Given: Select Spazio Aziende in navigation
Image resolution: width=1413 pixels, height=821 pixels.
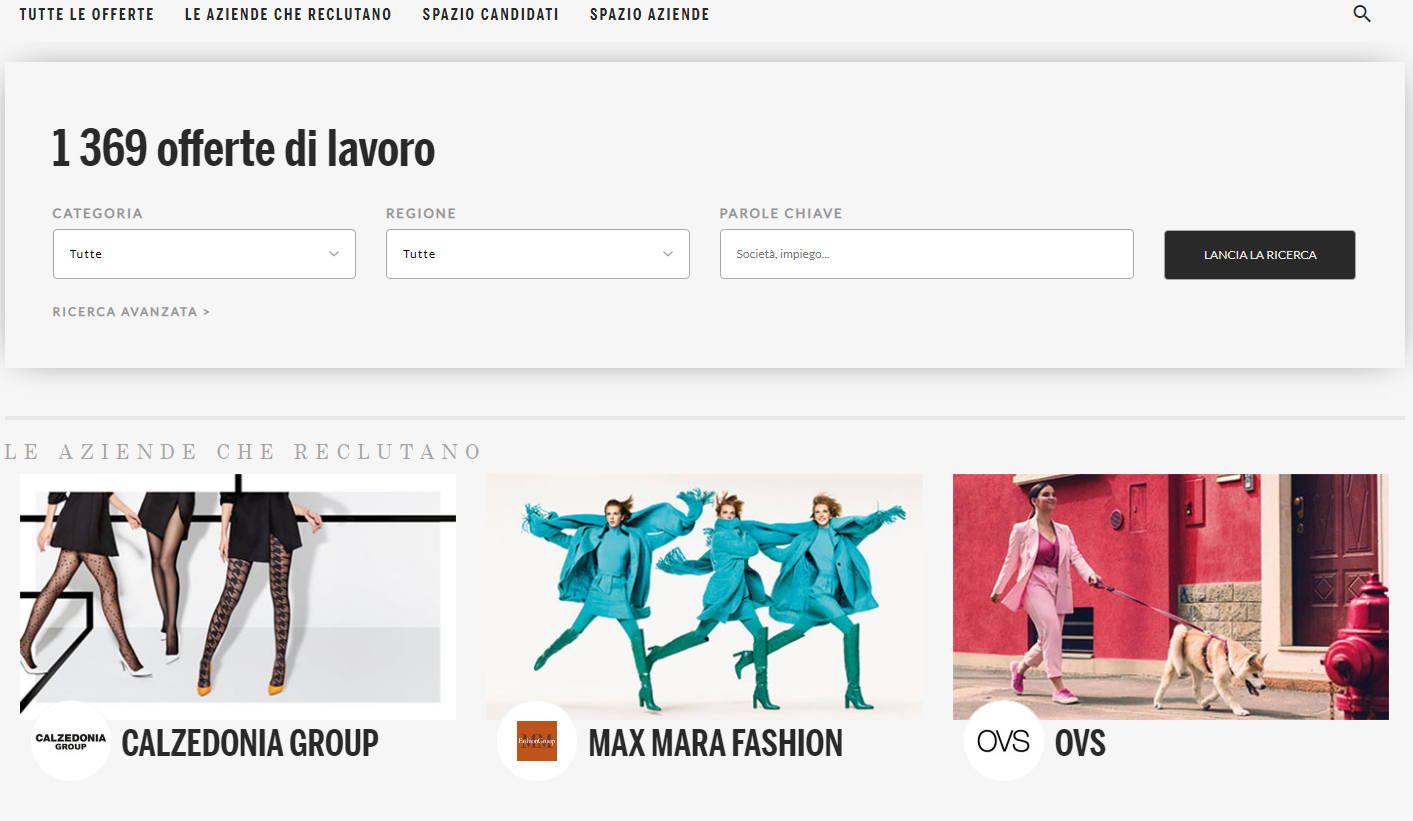Looking at the screenshot, I should tap(649, 15).
